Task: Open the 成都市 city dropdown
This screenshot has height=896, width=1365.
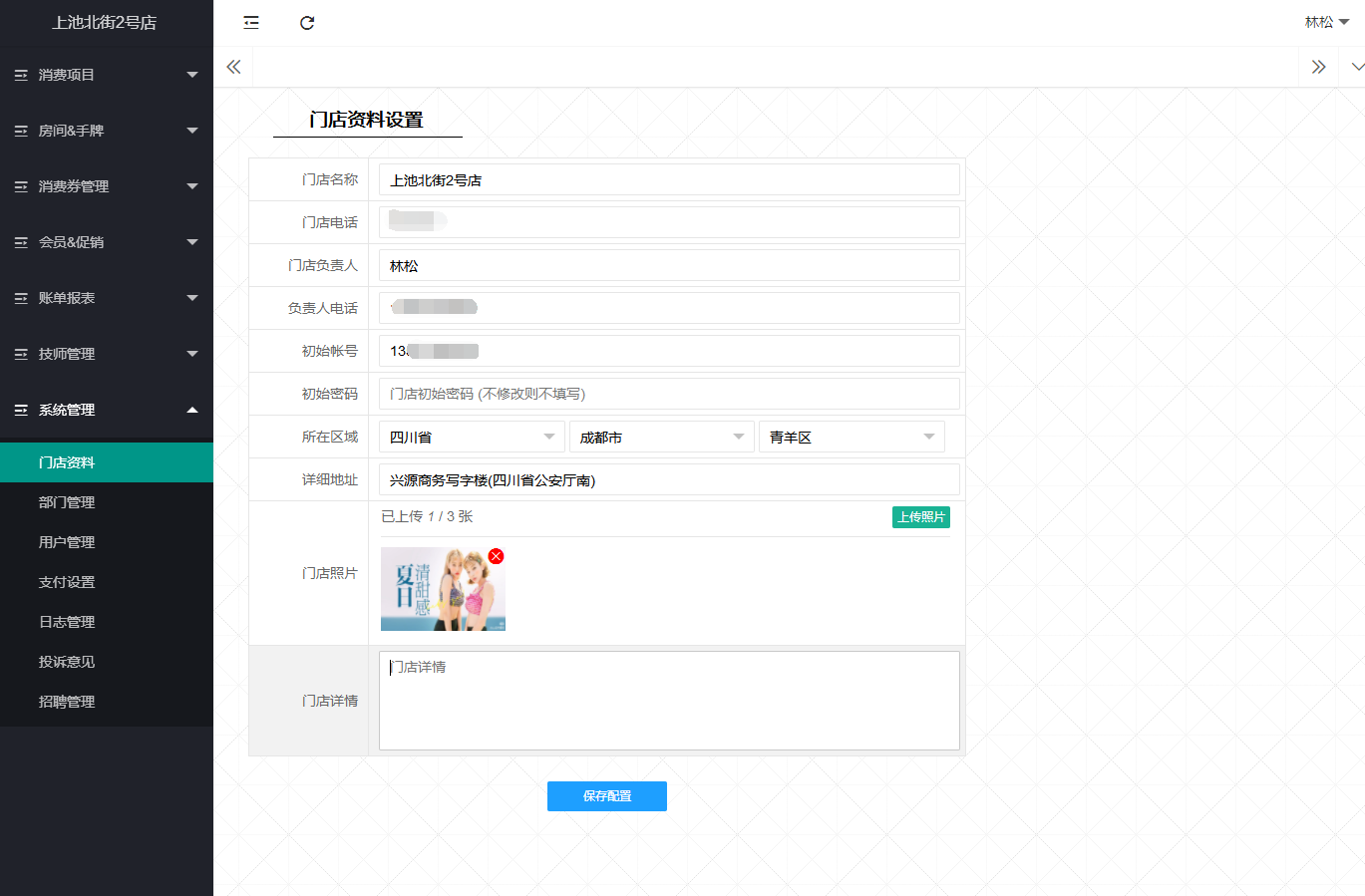Action: tap(661, 437)
